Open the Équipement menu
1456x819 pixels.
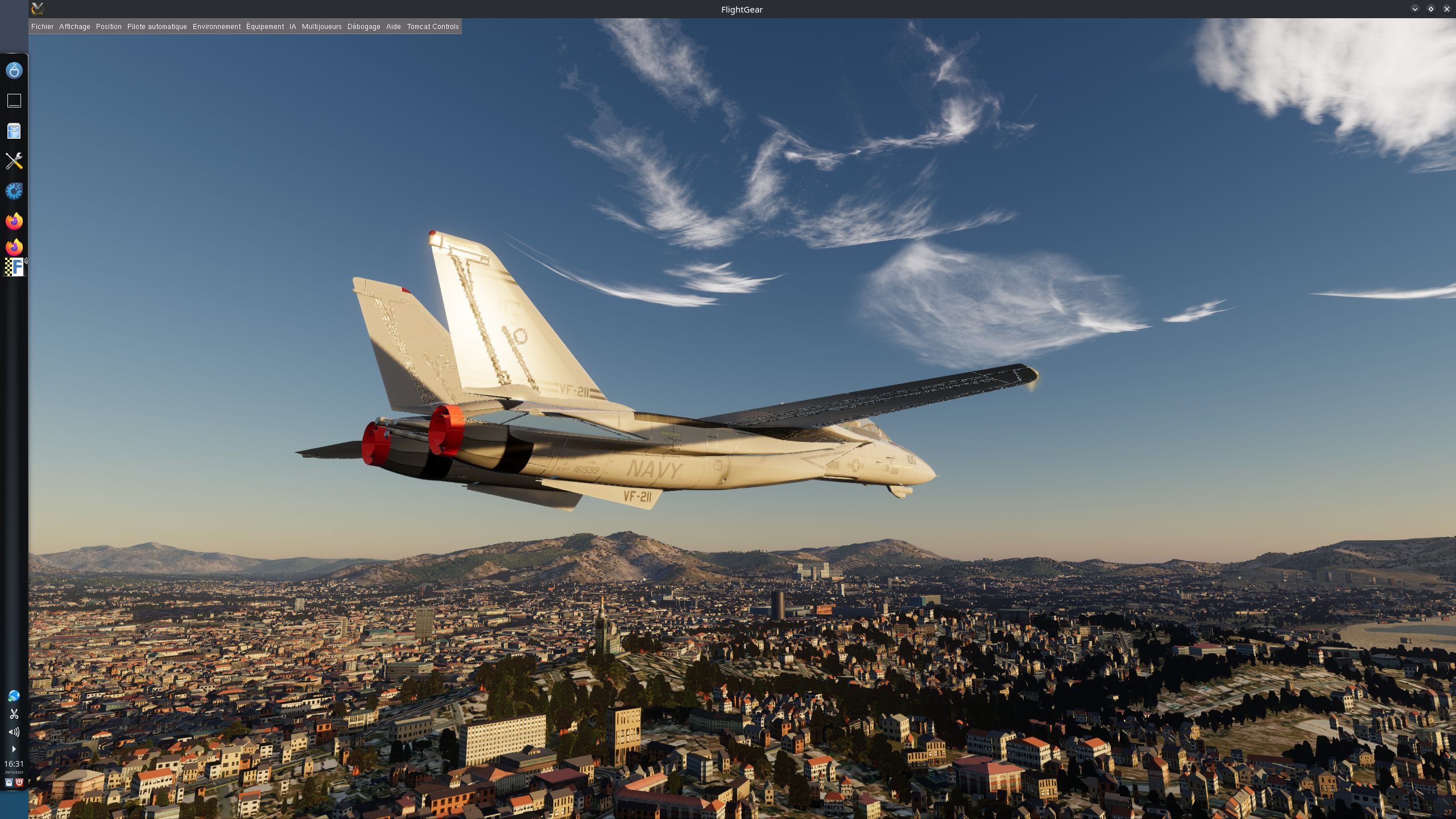pos(265,27)
